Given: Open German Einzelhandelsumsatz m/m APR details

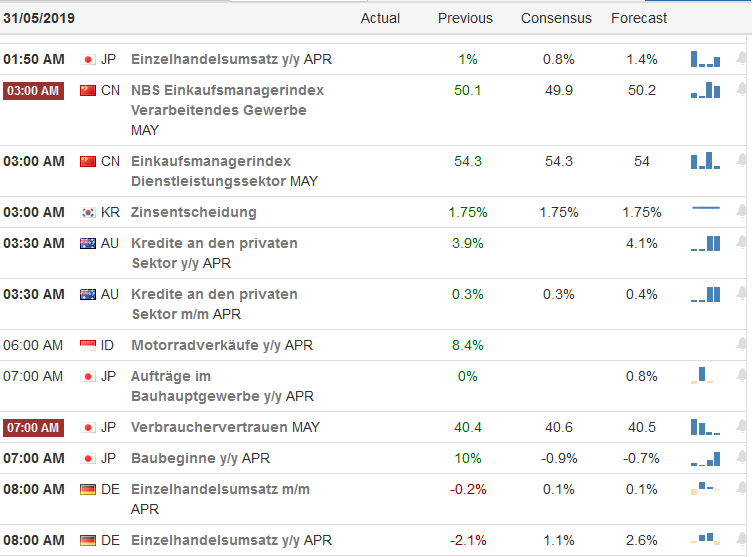Looking at the screenshot, I should (220, 498).
